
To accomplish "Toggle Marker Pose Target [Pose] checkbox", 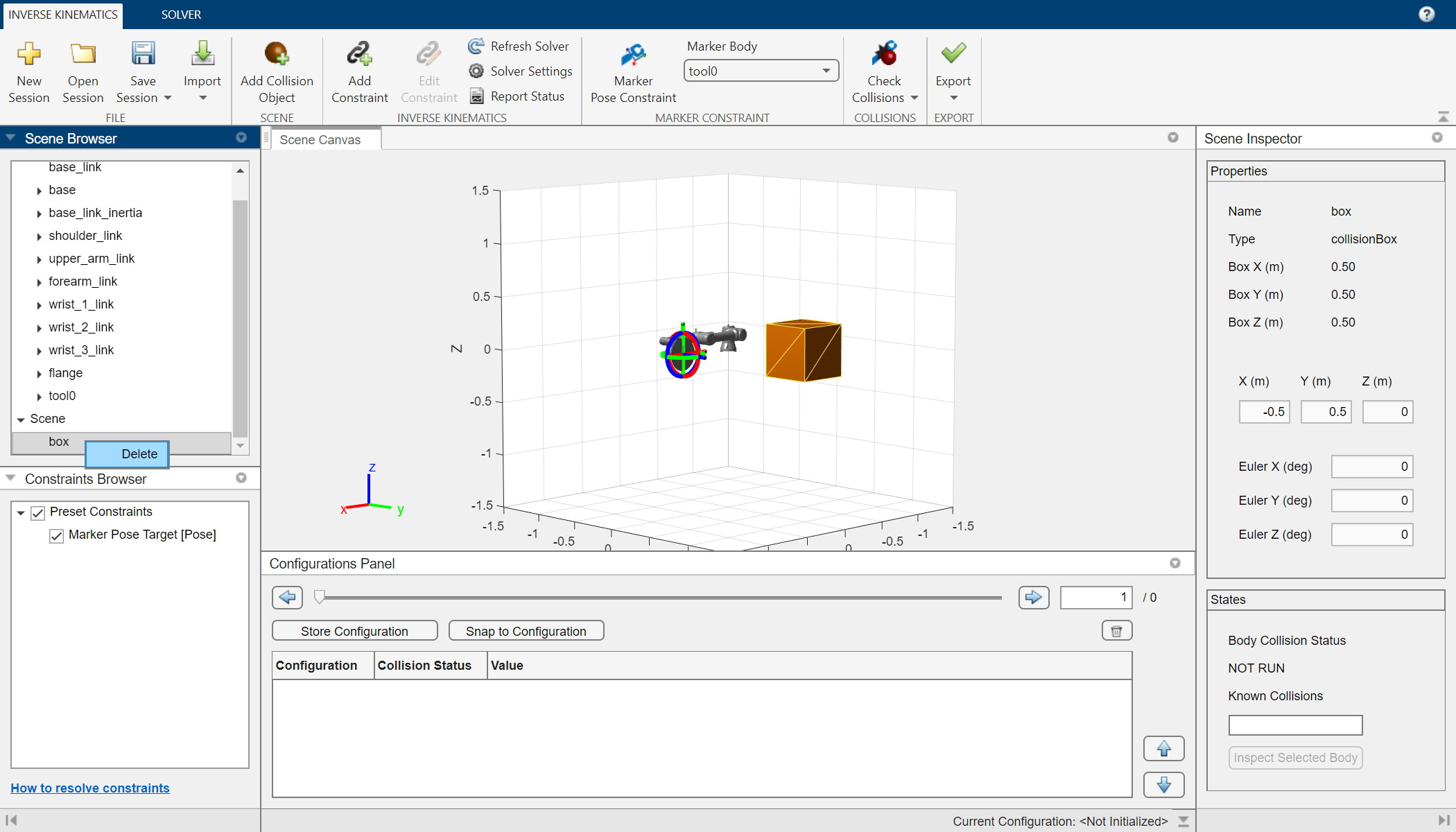I will click(x=57, y=535).
